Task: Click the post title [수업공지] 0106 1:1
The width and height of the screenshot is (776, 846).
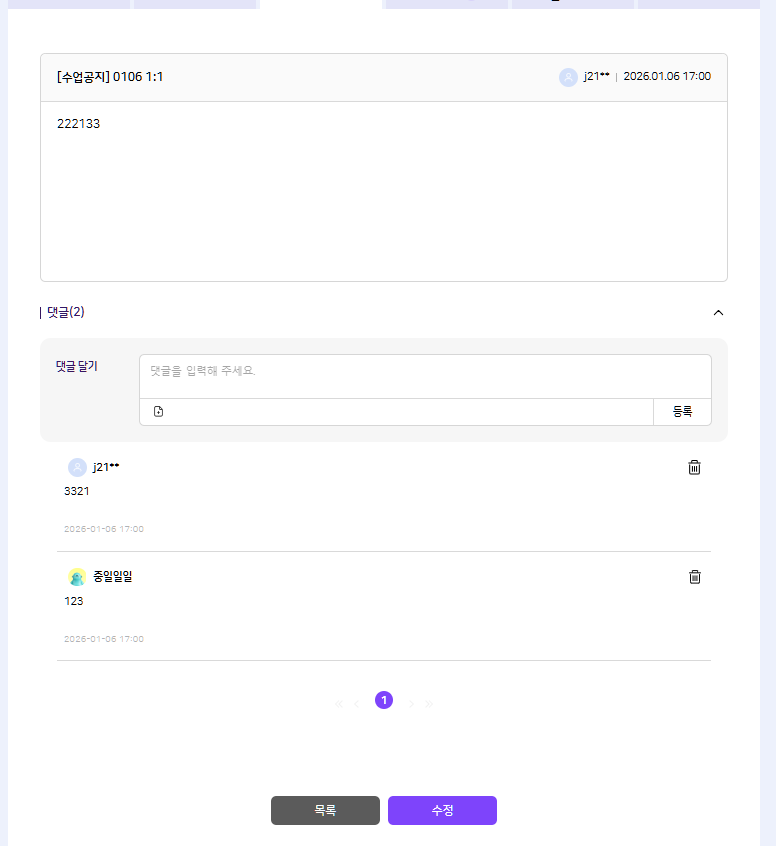Action: 110,77
